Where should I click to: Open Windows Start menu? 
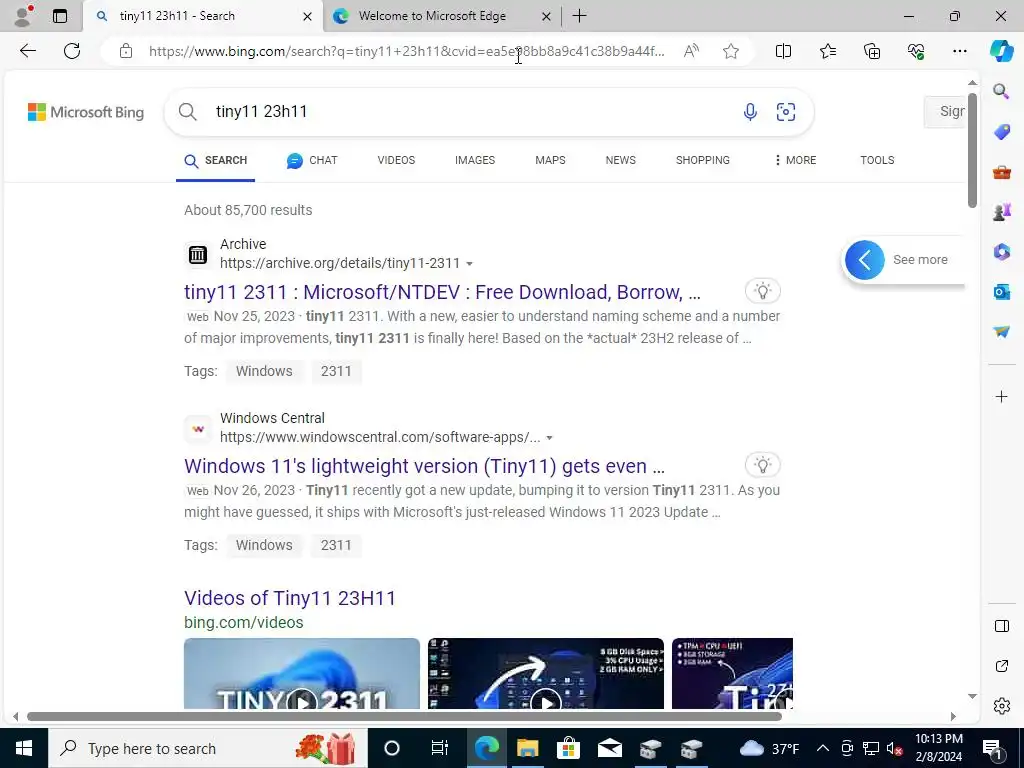click(24, 748)
